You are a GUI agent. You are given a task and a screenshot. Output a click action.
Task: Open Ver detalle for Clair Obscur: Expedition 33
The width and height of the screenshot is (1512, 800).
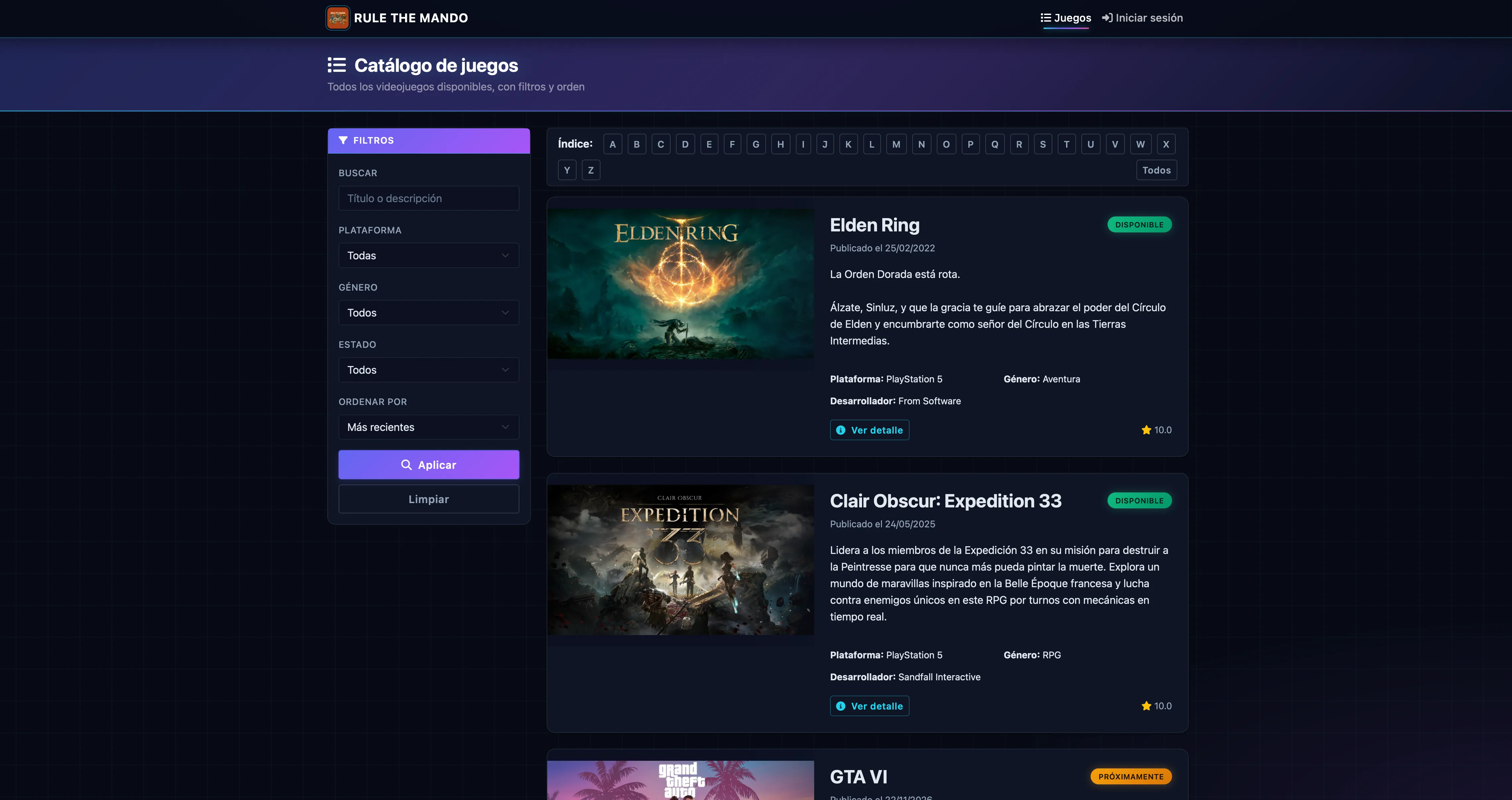tap(869, 706)
